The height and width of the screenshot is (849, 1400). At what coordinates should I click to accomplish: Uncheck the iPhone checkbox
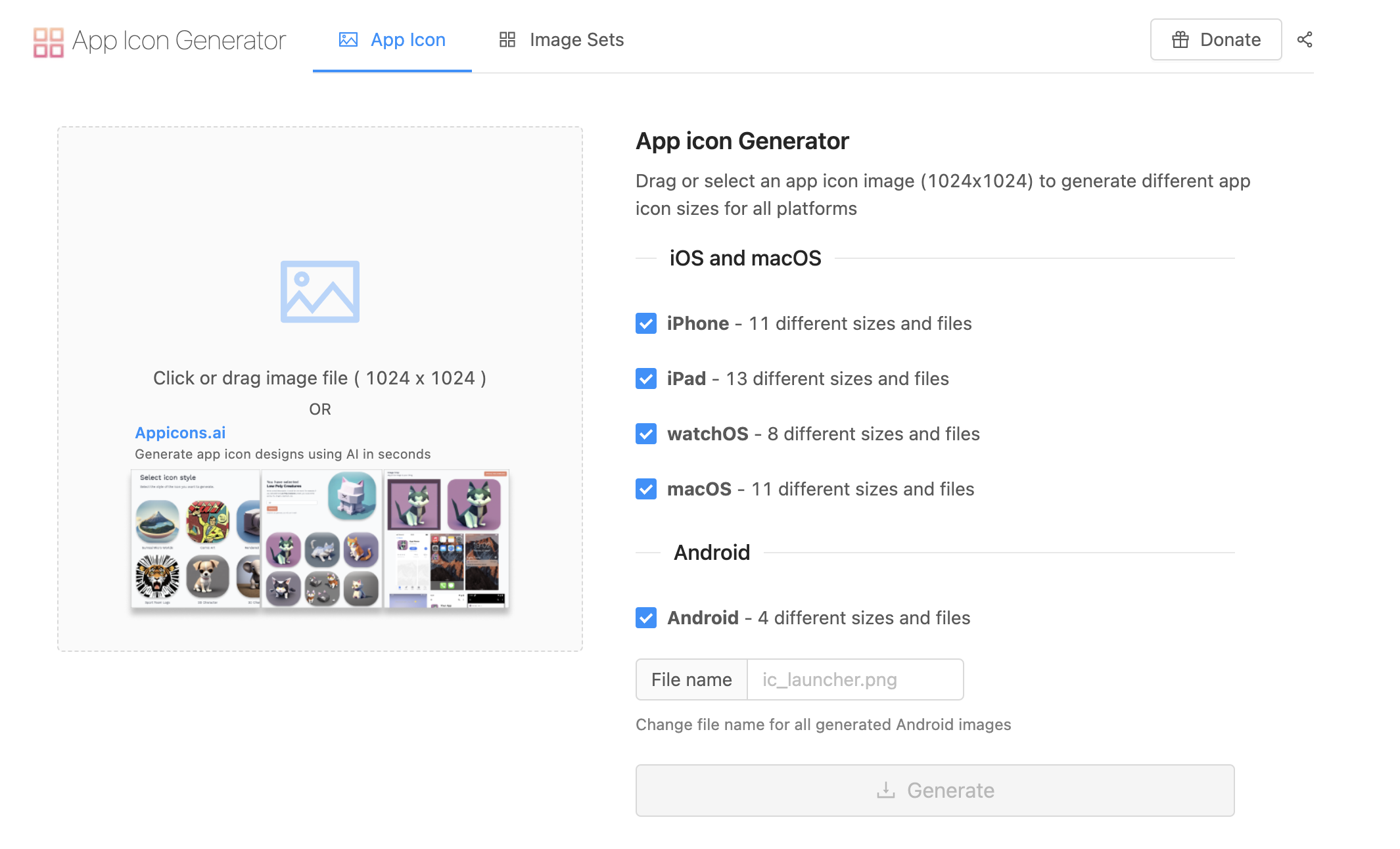[646, 323]
